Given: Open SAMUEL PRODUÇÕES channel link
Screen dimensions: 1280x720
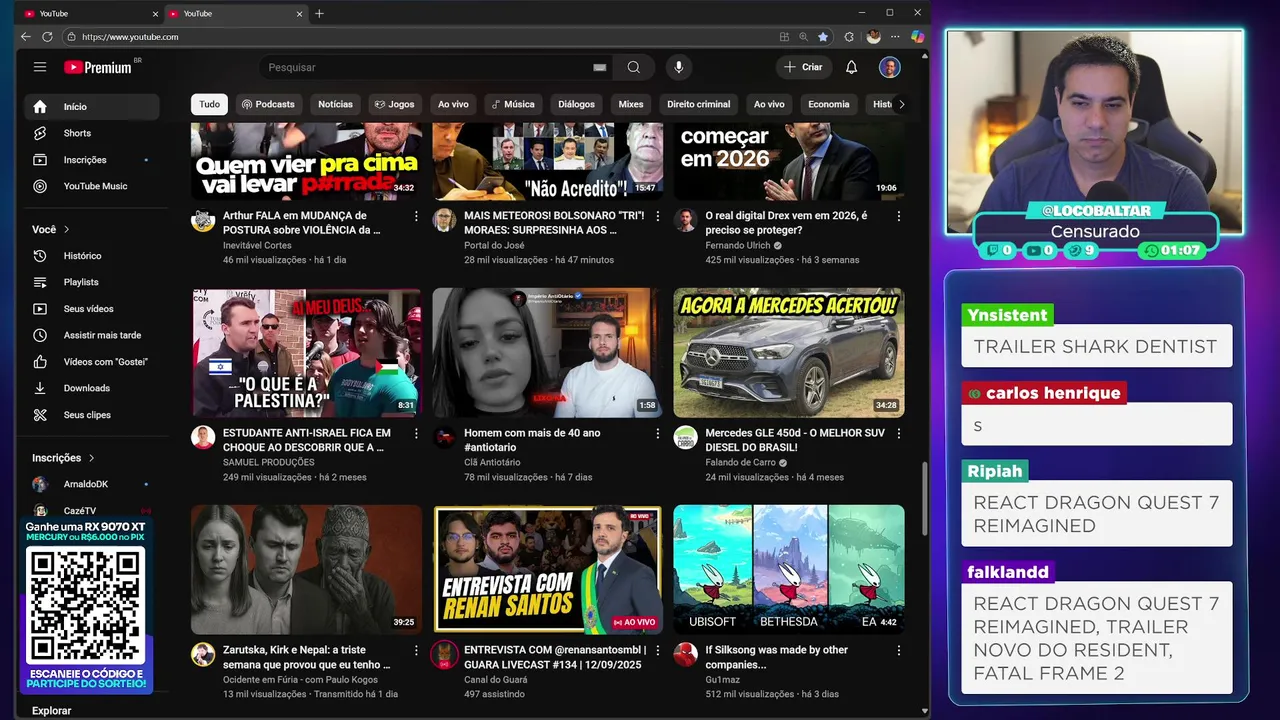Looking at the screenshot, I should point(269,462).
